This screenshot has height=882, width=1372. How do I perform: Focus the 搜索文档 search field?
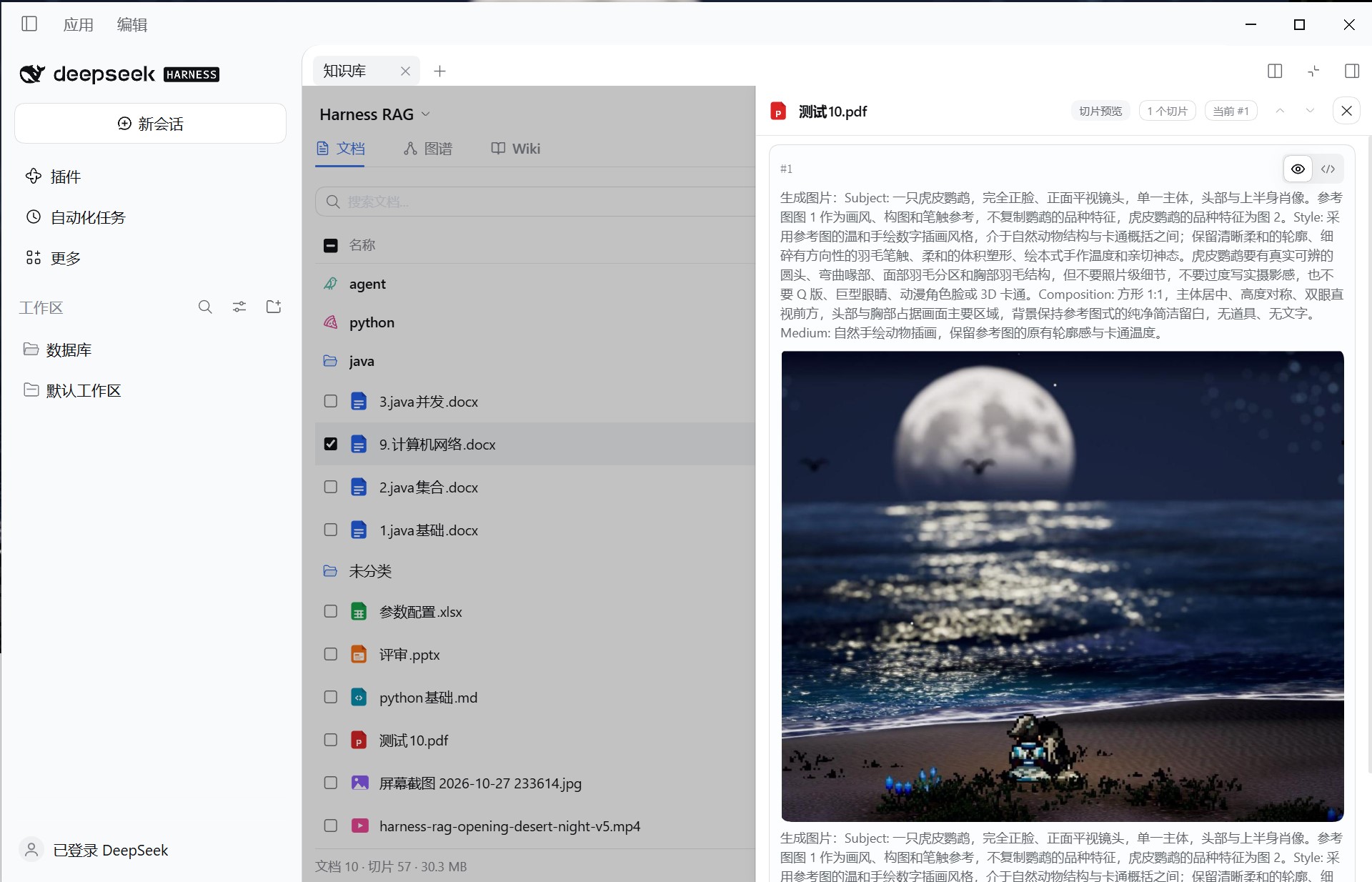pyautogui.click(x=535, y=202)
